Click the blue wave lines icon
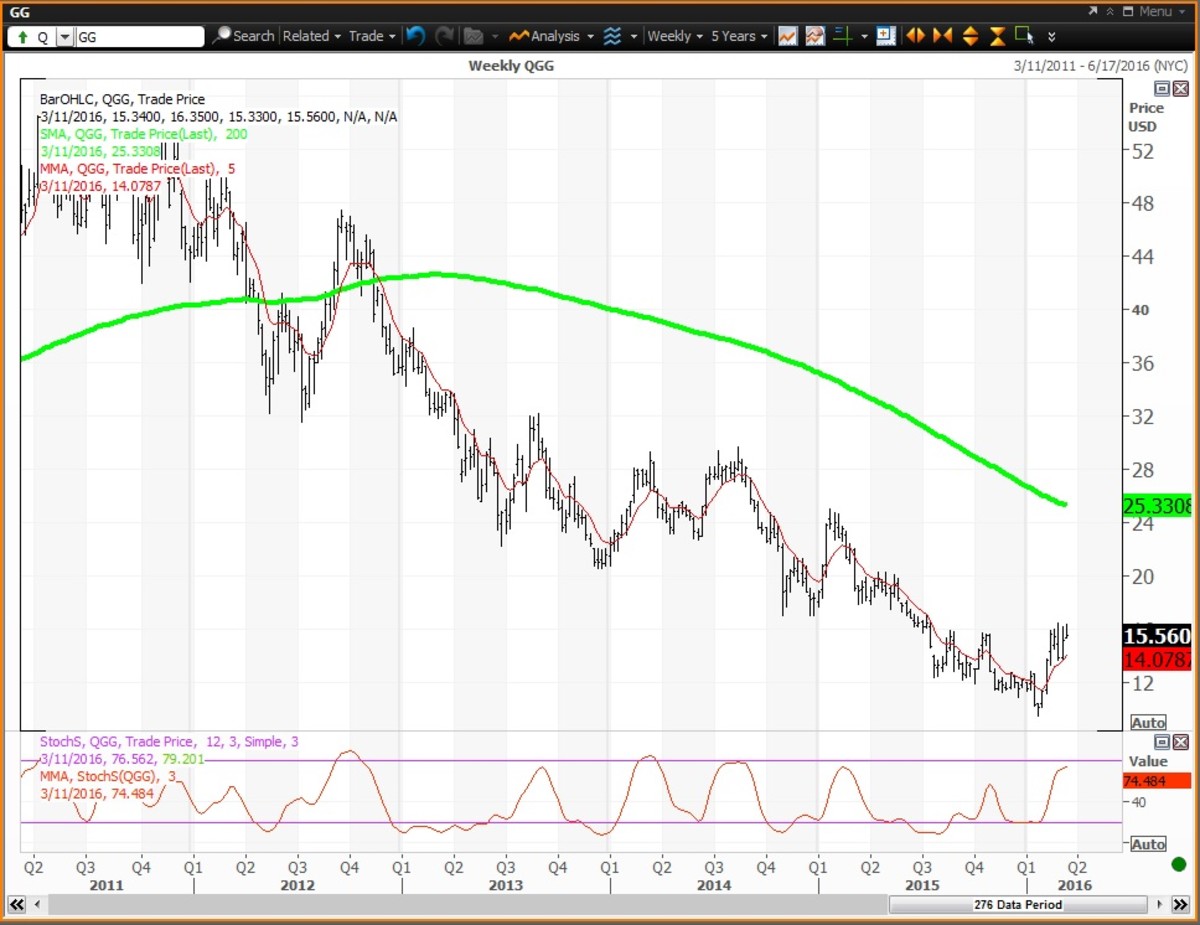1200x925 pixels. click(x=612, y=36)
